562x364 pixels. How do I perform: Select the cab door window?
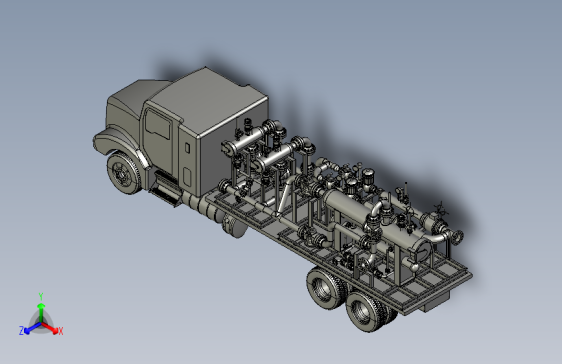(158, 124)
